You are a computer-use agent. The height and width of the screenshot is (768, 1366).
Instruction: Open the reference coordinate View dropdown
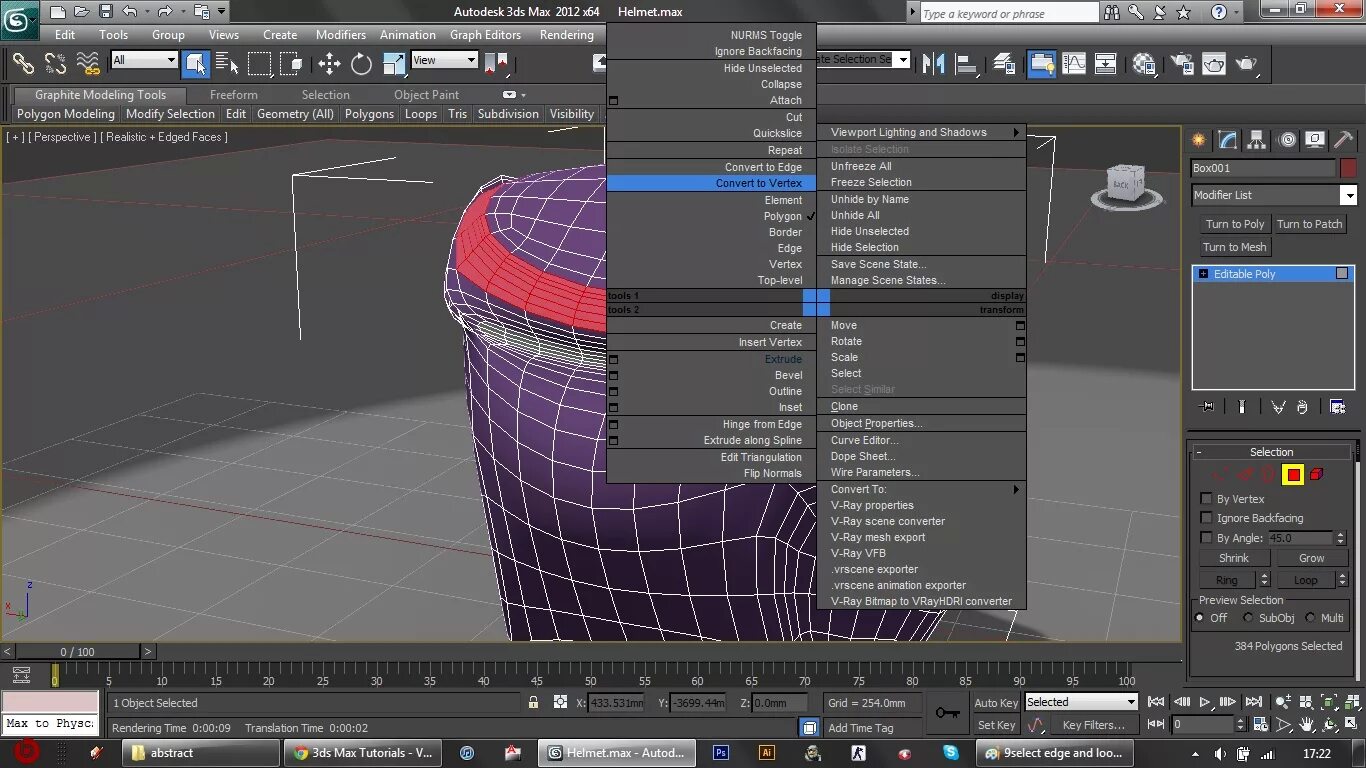tap(444, 60)
